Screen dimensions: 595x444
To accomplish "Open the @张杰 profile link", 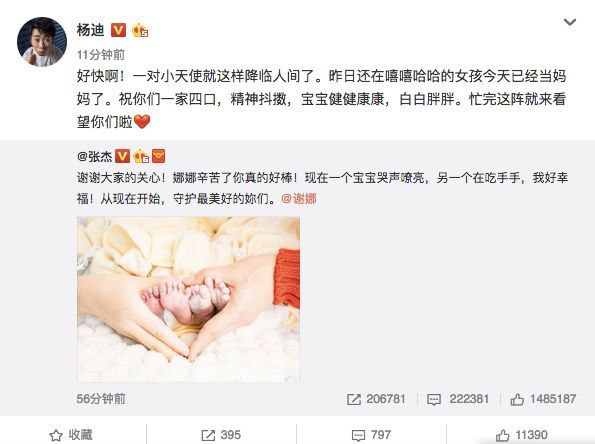I will [95, 156].
